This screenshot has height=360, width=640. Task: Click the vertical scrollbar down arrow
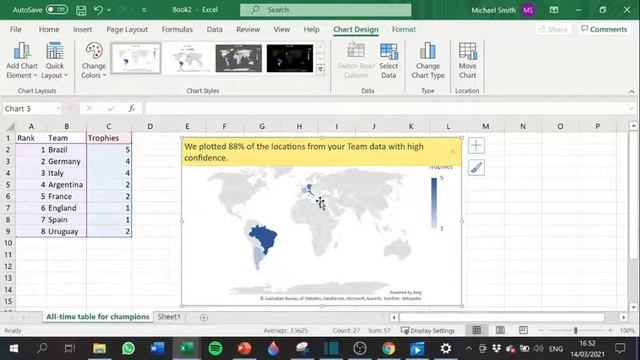633,307
